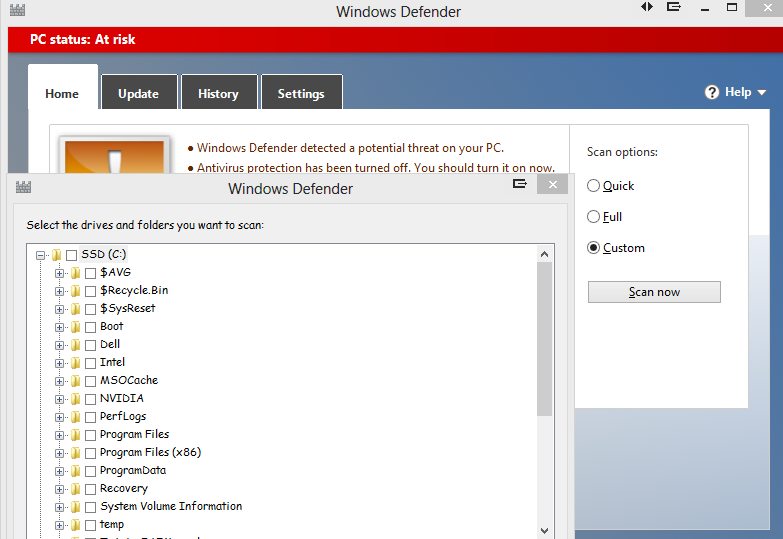Select the Dell folder label
The width and height of the screenshot is (783, 539).
pos(110,344)
